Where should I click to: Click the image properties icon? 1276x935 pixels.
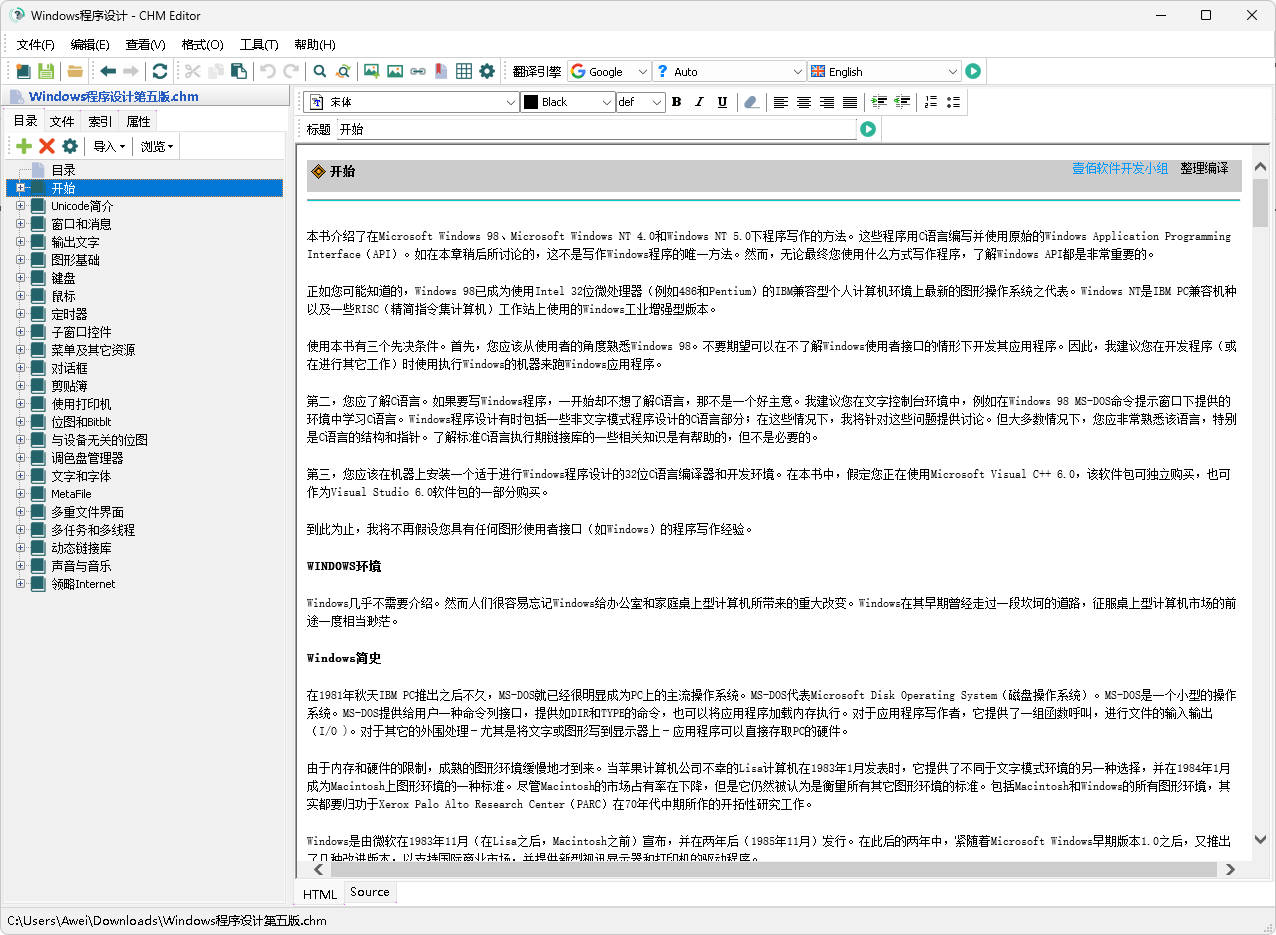coord(395,71)
